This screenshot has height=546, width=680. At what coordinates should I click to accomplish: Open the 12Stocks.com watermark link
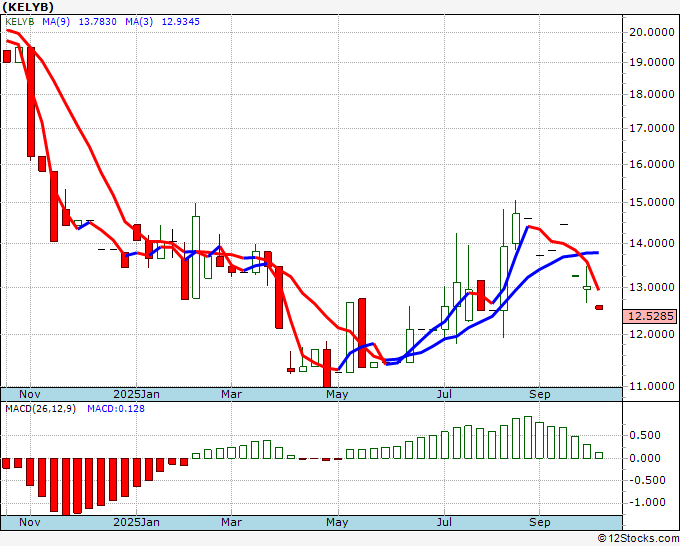pyautogui.click(x=637, y=538)
